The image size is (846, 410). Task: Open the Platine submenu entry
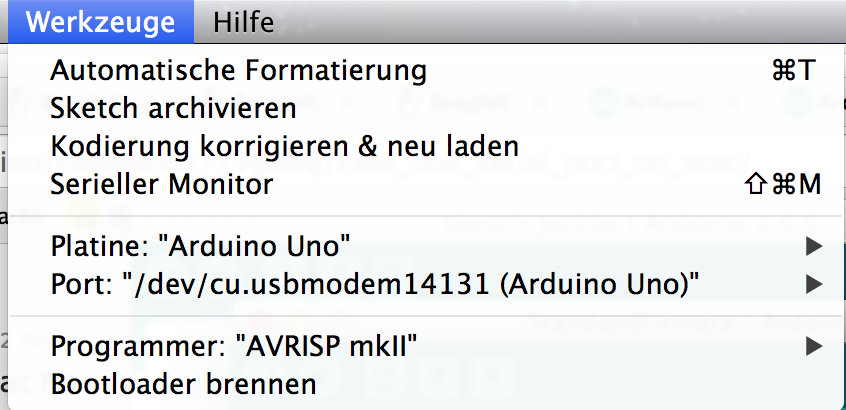click(200, 246)
